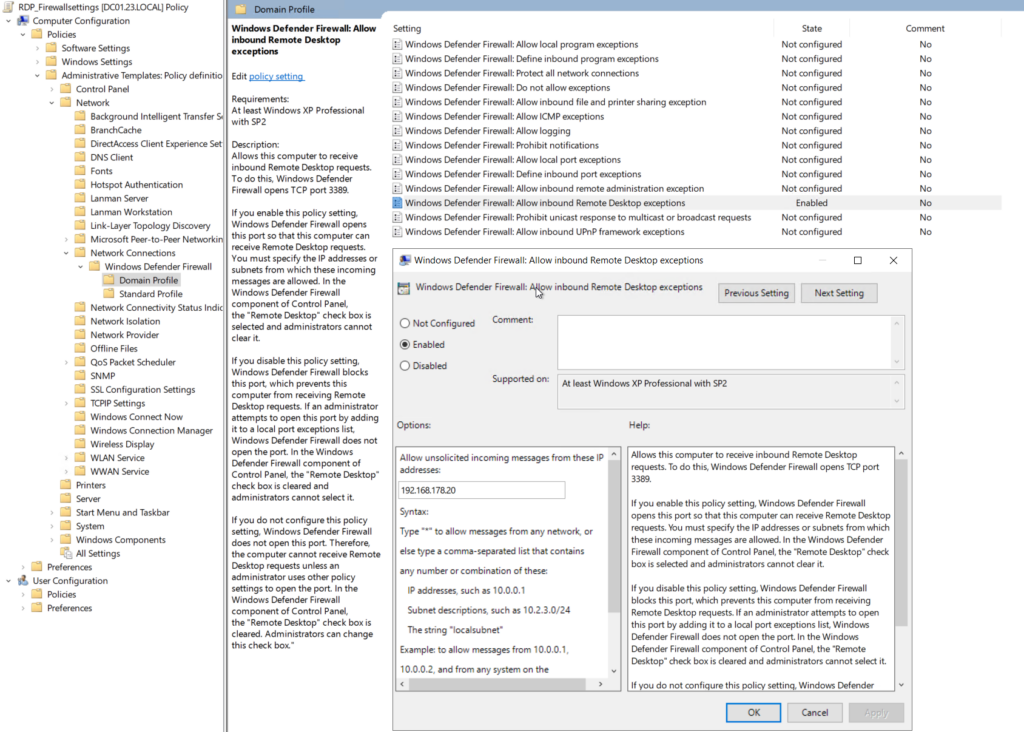Select the Hotspot Authentication tree item
This screenshot has width=1024, height=732.
136,185
